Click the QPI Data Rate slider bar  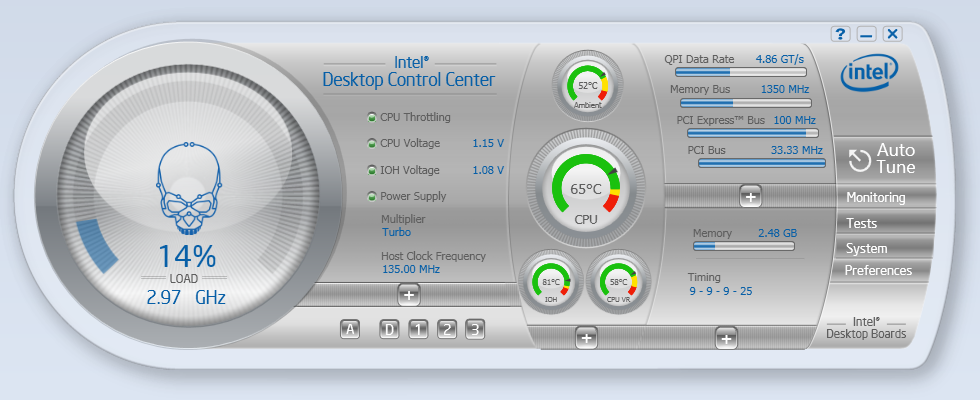(739, 72)
